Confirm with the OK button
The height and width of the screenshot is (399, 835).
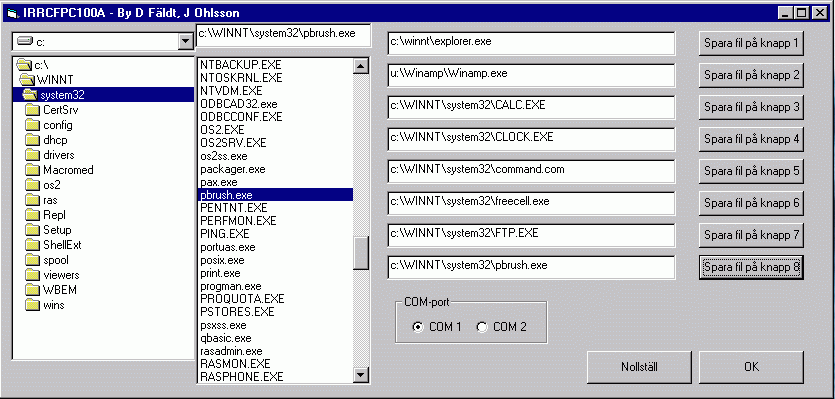(751, 367)
